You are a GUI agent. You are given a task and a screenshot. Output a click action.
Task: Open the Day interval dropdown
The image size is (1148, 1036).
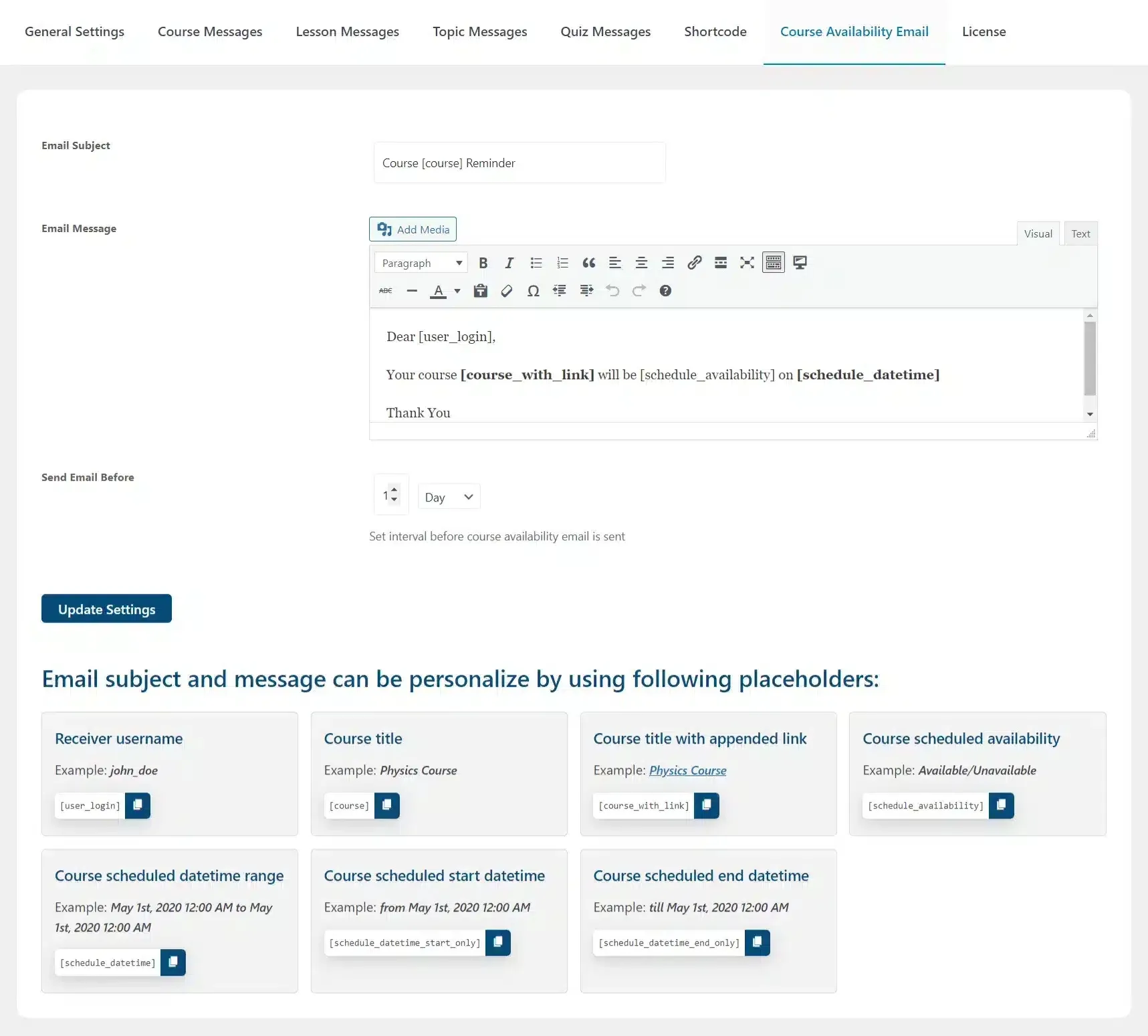(448, 496)
